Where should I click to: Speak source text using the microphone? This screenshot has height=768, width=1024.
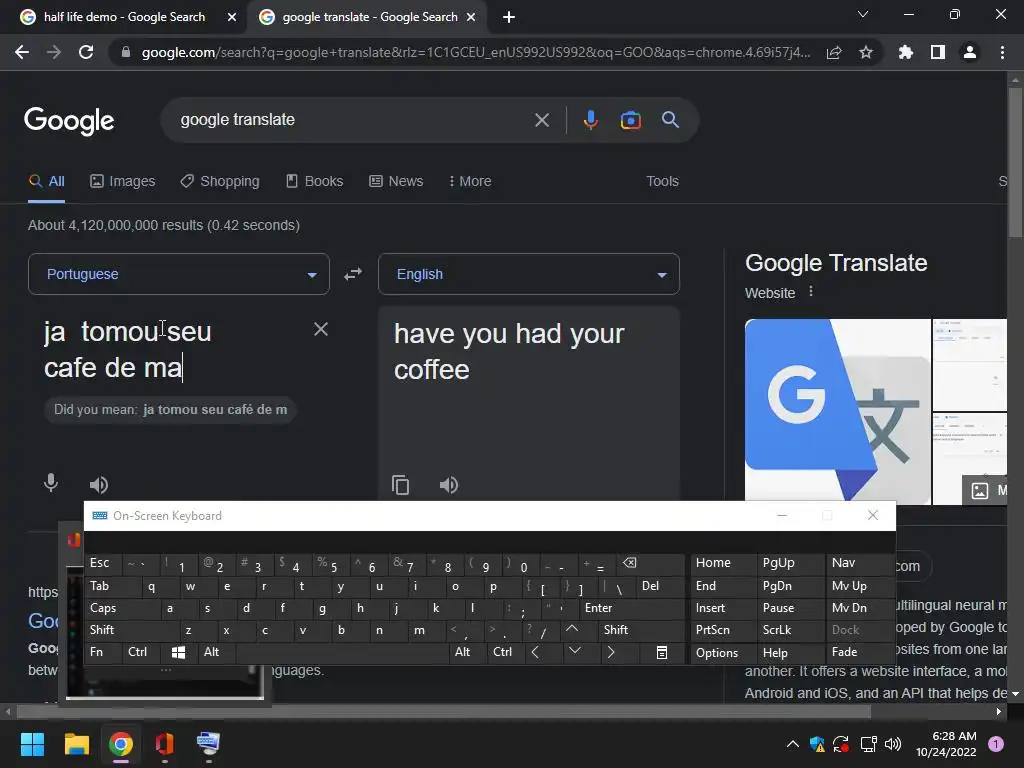(51, 483)
